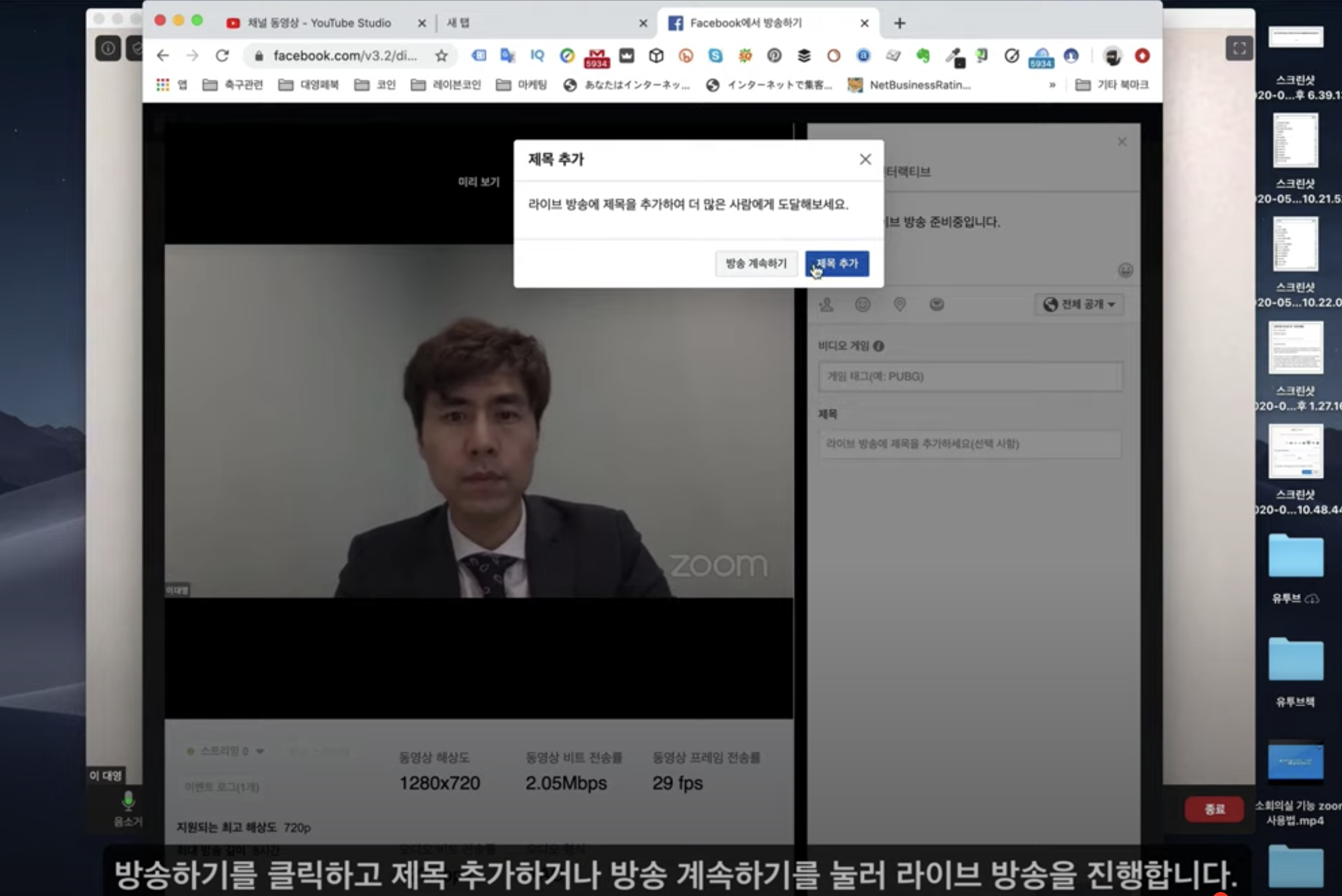Select the Facebook에서 방송하기 tab
Image resolution: width=1342 pixels, height=896 pixels.
[x=768, y=23]
